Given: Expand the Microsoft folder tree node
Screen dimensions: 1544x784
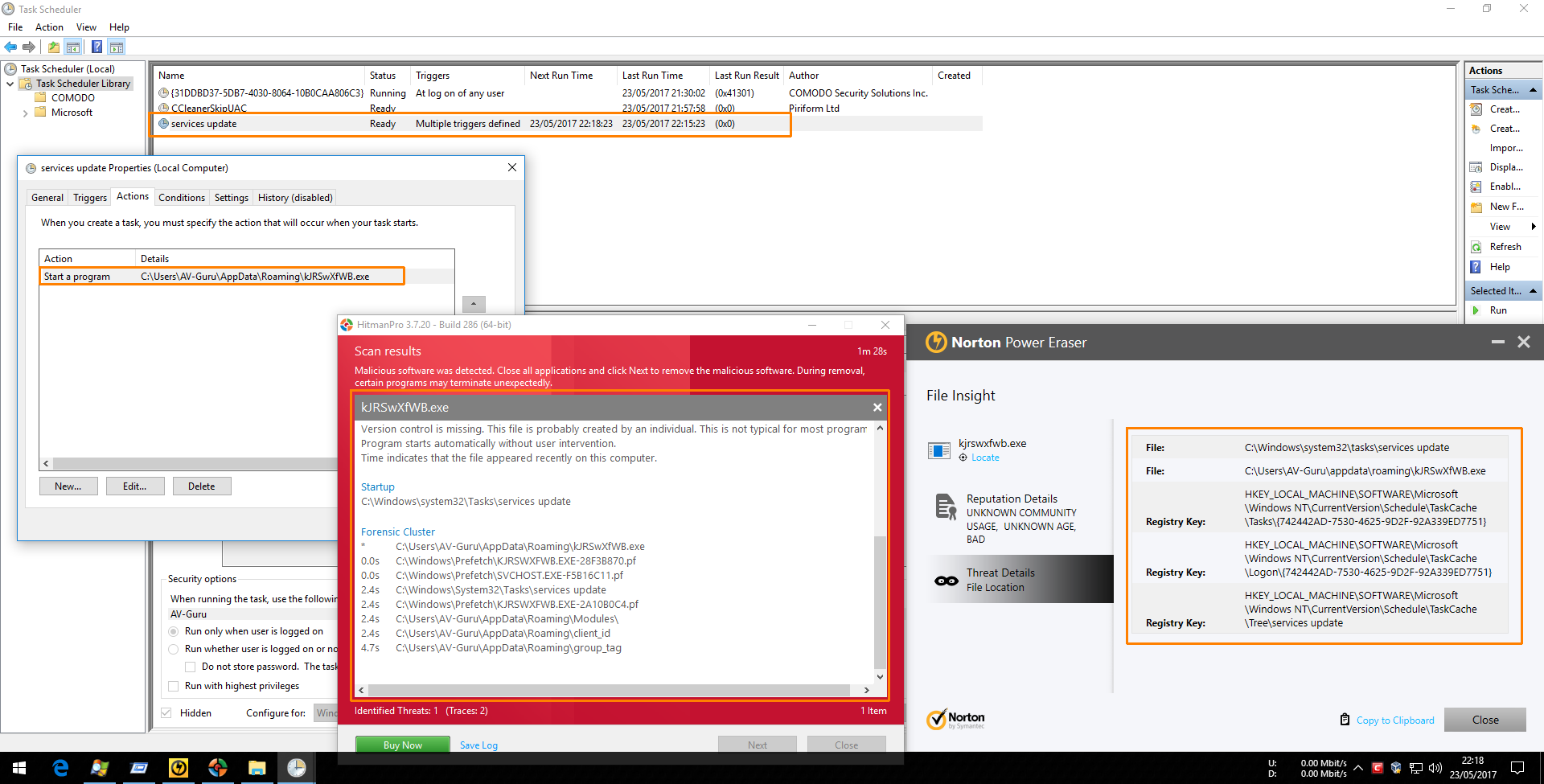Looking at the screenshot, I should tap(26, 113).
